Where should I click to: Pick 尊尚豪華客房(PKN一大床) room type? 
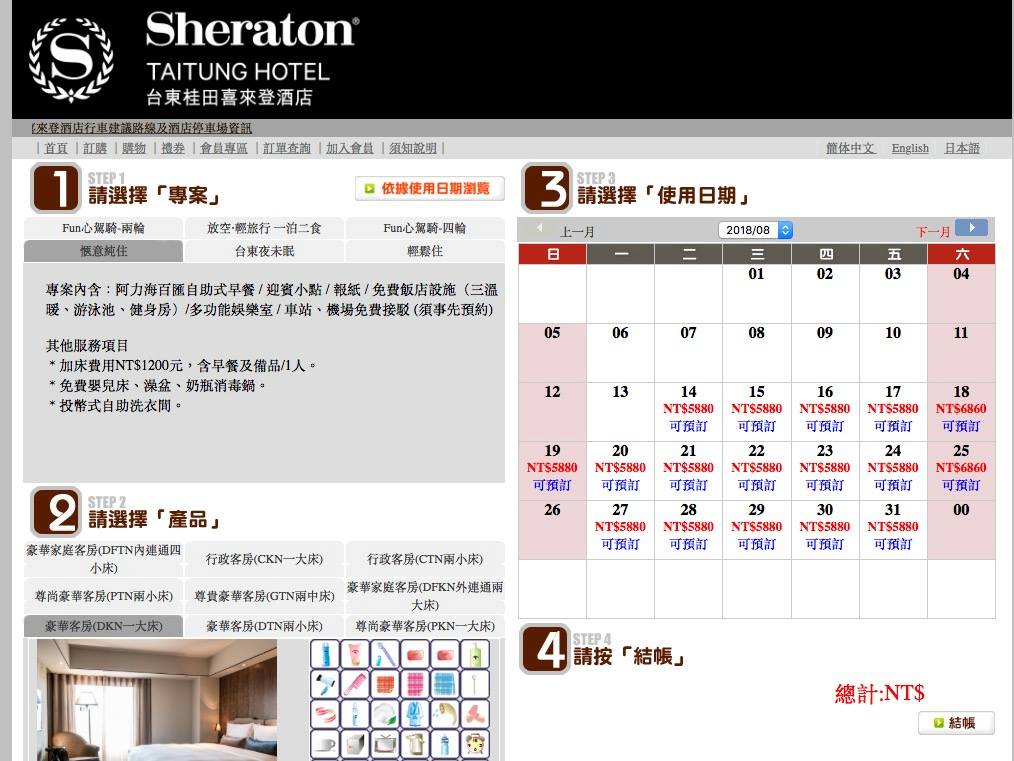(x=425, y=626)
